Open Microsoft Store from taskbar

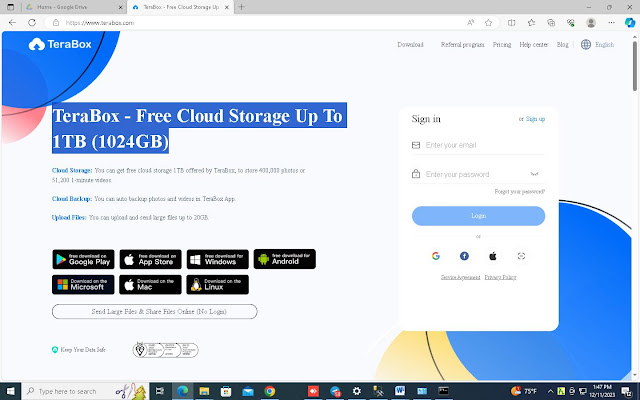(x=226, y=391)
